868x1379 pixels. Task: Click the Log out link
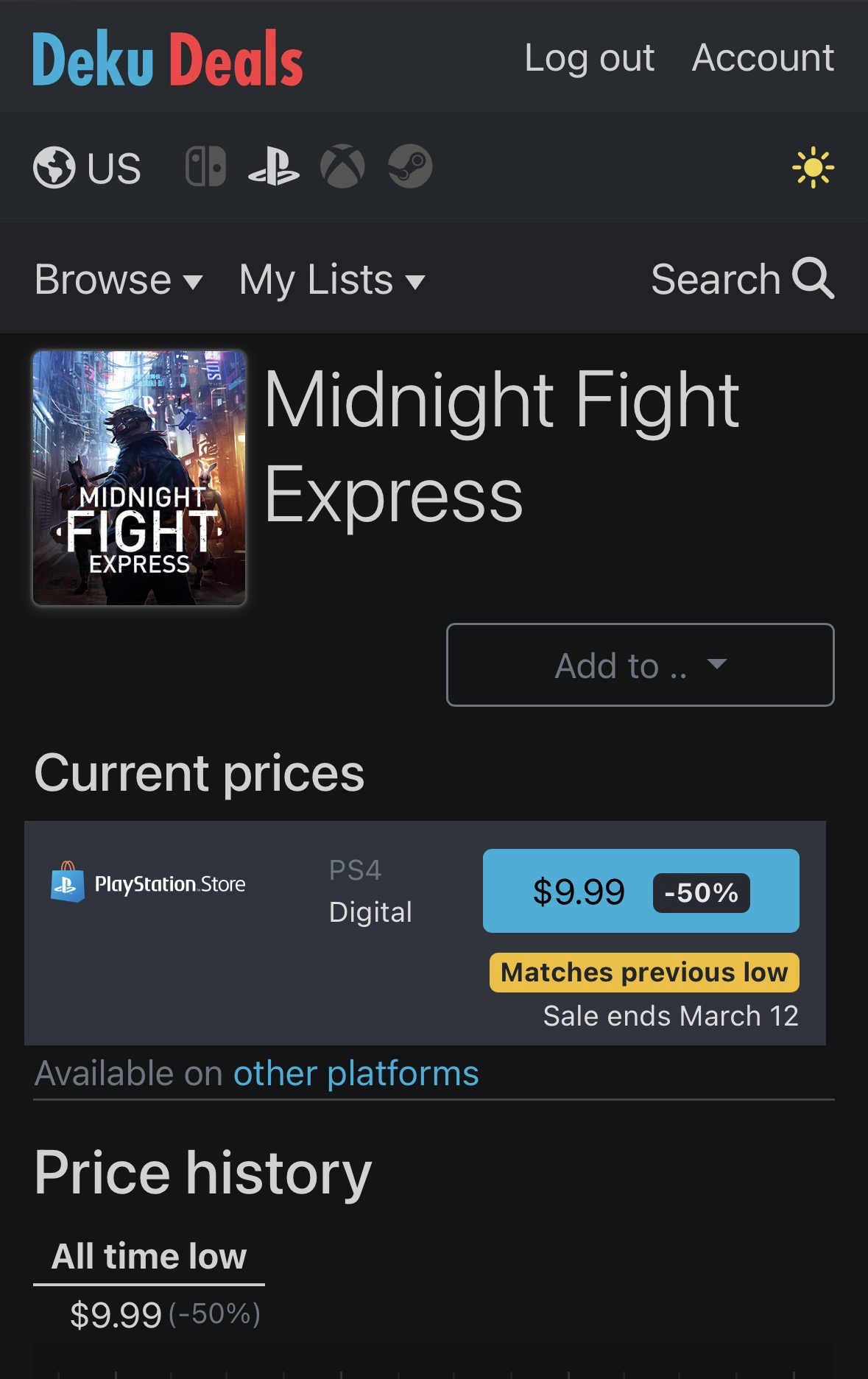point(589,57)
